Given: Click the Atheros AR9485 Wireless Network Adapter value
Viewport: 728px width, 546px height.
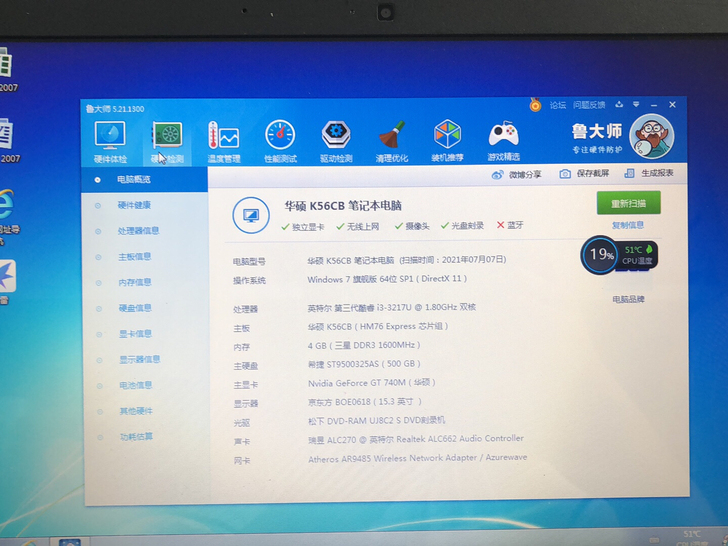Looking at the screenshot, I should click(417, 458).
